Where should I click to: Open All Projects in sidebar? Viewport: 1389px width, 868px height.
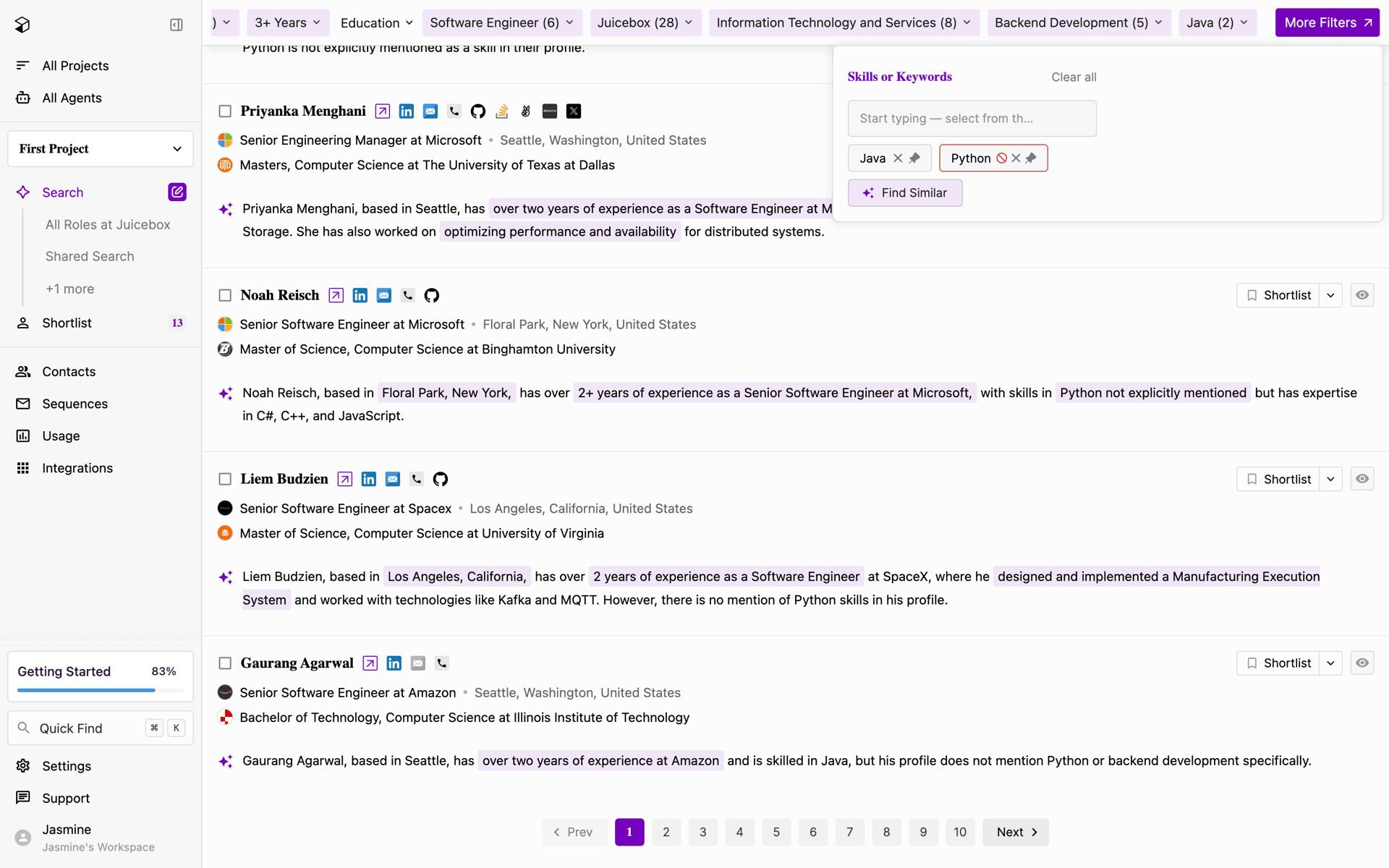point(75,66)
